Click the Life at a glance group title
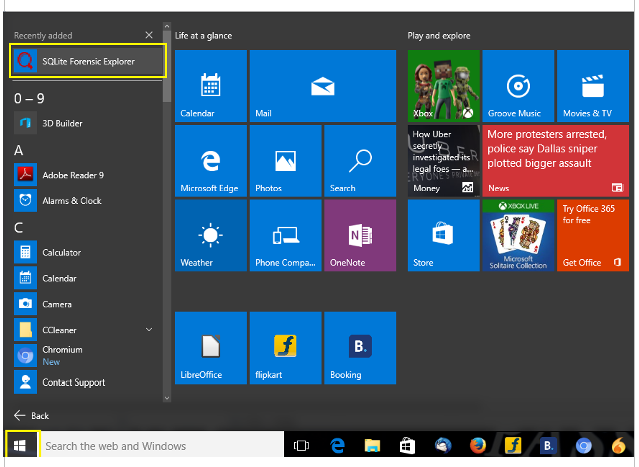 (203, 36)
